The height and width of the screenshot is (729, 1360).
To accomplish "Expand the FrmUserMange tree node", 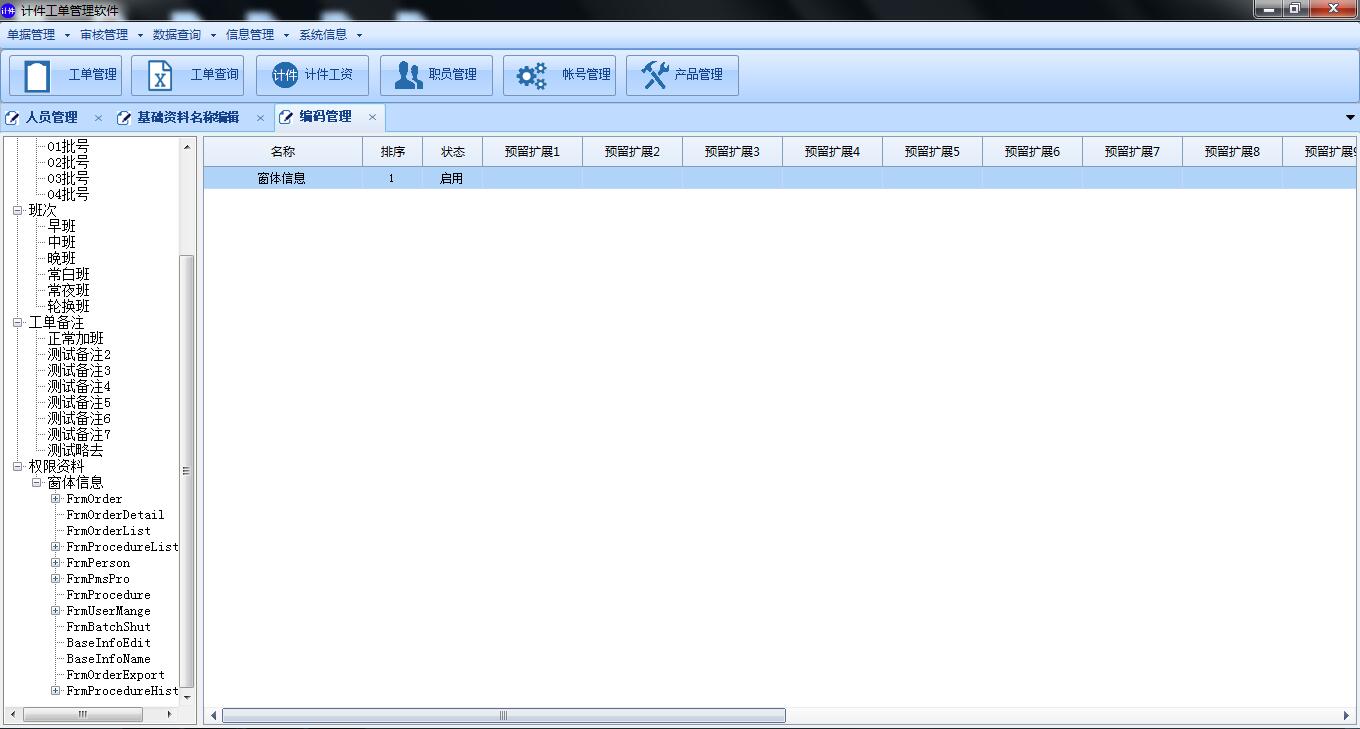I will pos(56,611).
